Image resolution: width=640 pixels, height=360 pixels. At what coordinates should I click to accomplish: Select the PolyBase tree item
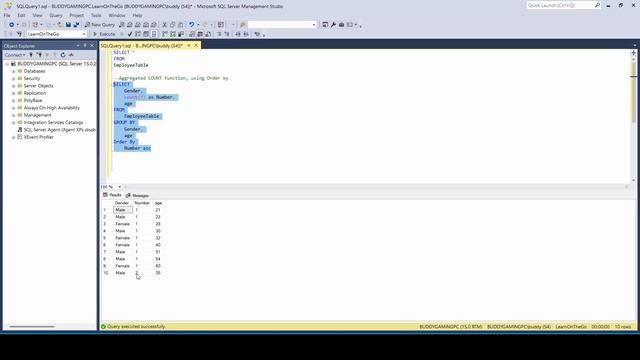33,100
